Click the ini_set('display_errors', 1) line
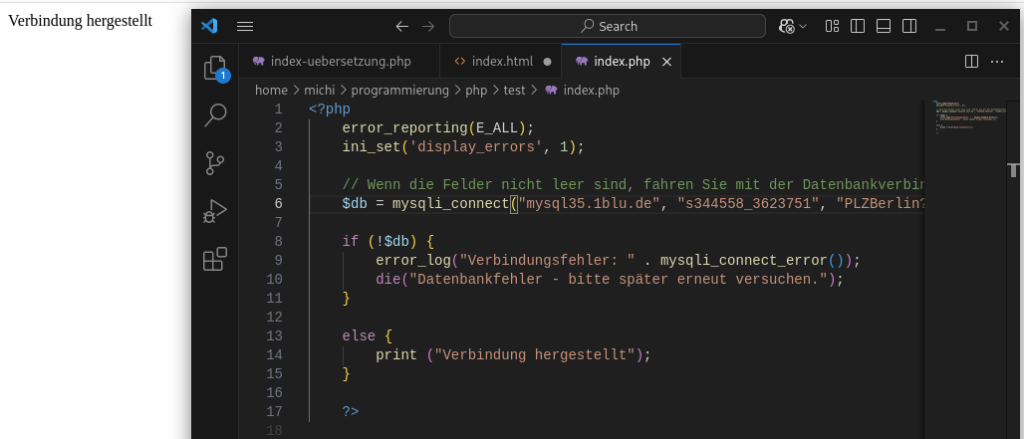 pos(463,146)
